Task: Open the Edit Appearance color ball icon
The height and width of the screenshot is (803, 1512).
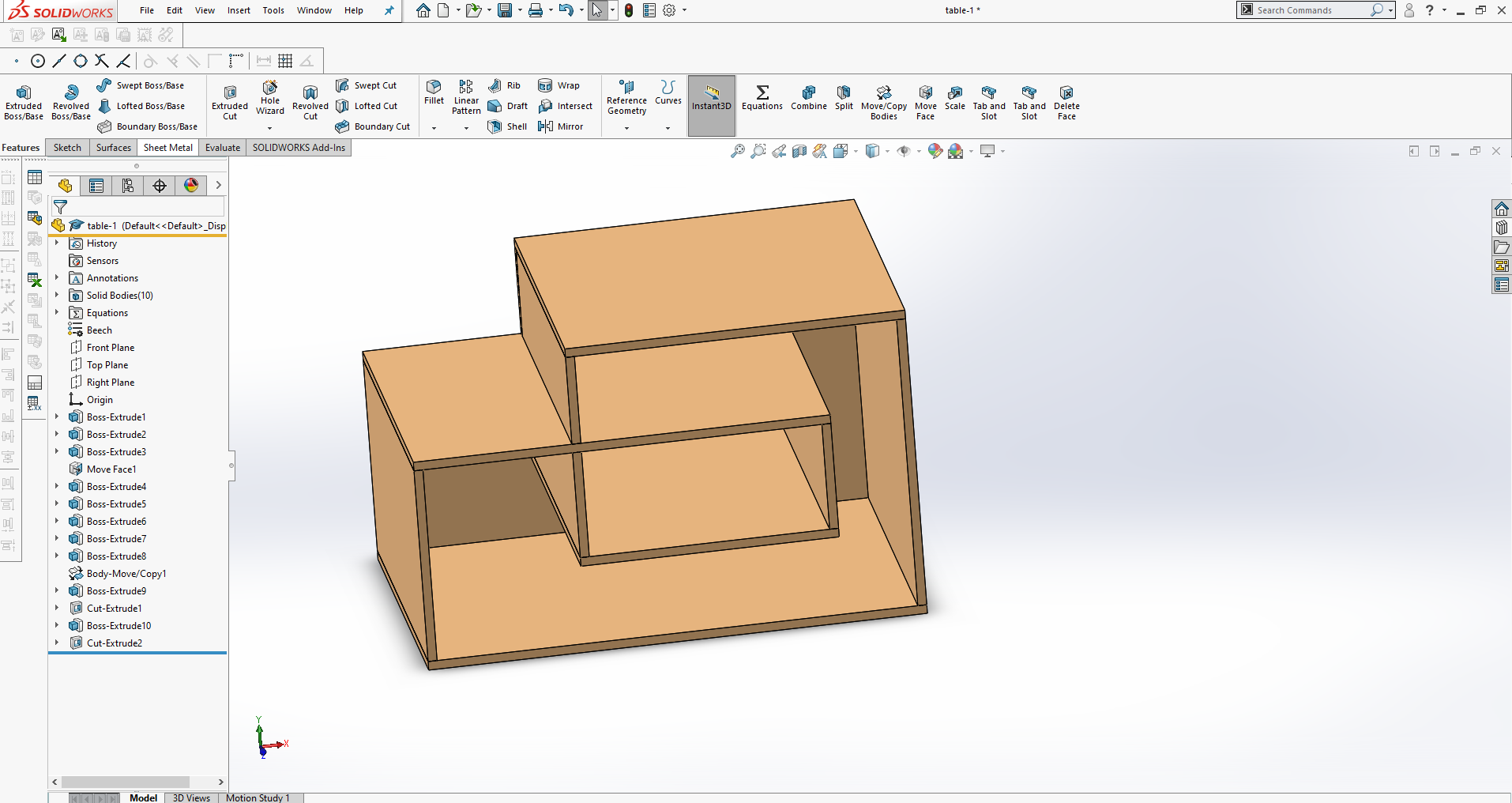Action: coord(935,151)
